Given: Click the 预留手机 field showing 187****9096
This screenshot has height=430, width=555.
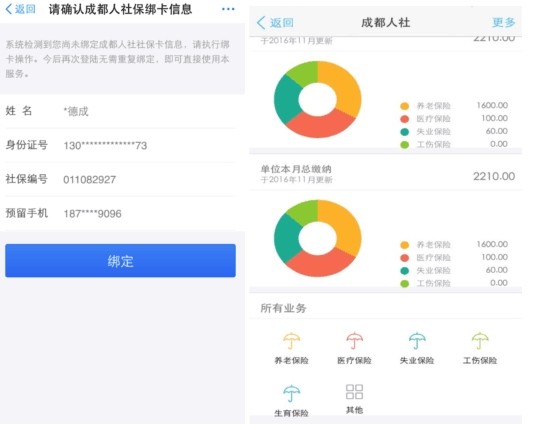Looking at the screenshot, I should 120,213.
